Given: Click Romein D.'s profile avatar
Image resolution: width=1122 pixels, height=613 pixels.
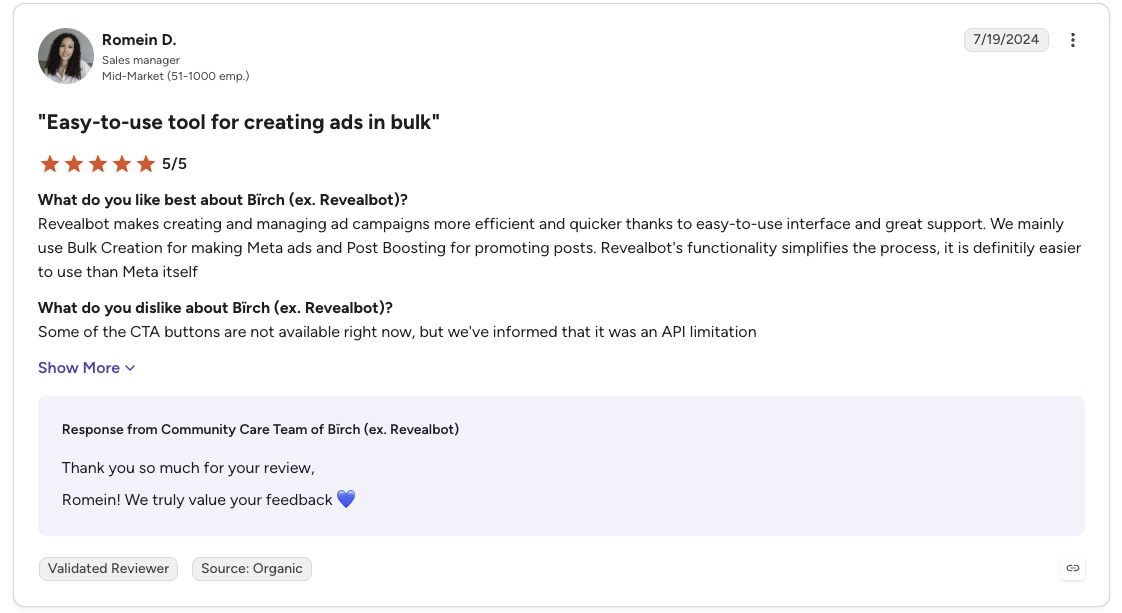Looking at the screenshot, I should click(x=66, y=56).
